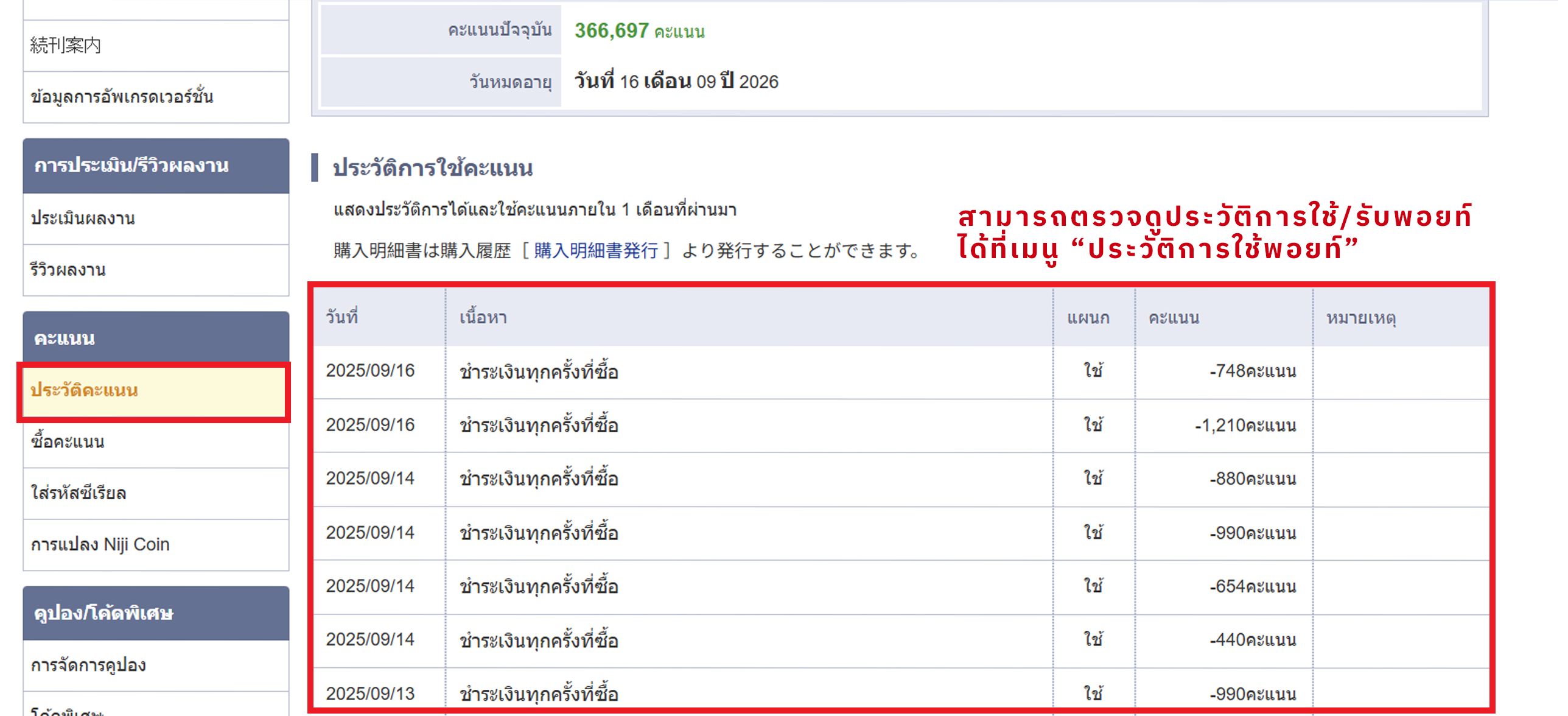Click the หมายเหตุ column header
Screen dimensions: 1568x716
tap(1360, 317)
